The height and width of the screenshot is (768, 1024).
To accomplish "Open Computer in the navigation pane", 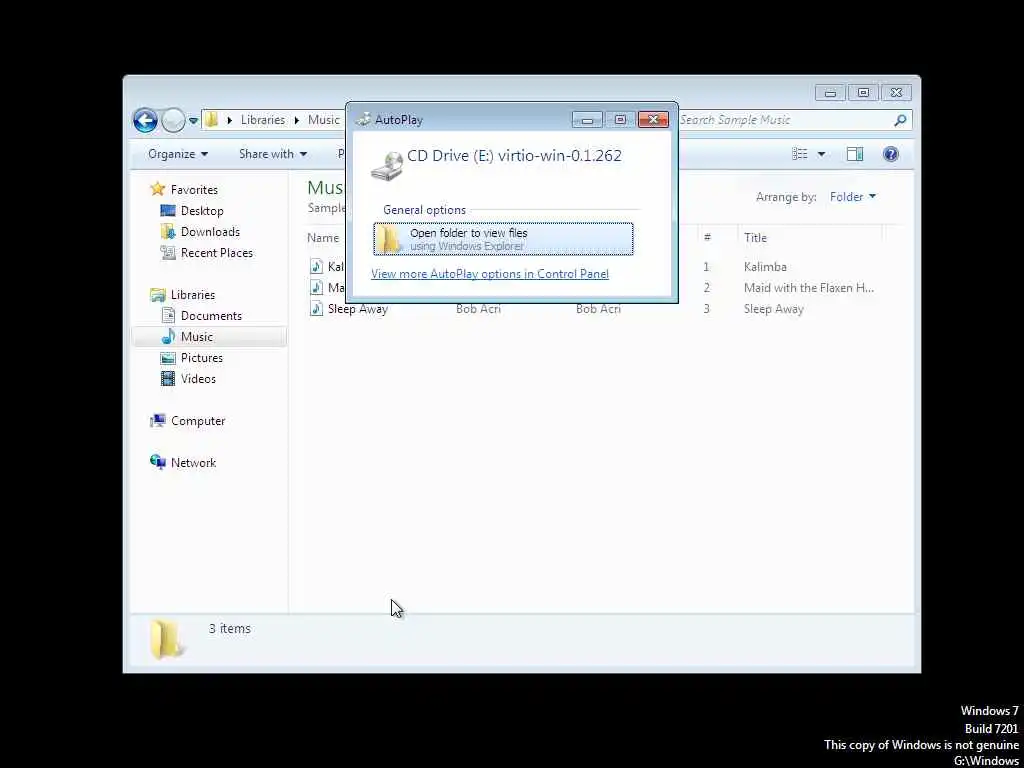I will coord(198,421).
